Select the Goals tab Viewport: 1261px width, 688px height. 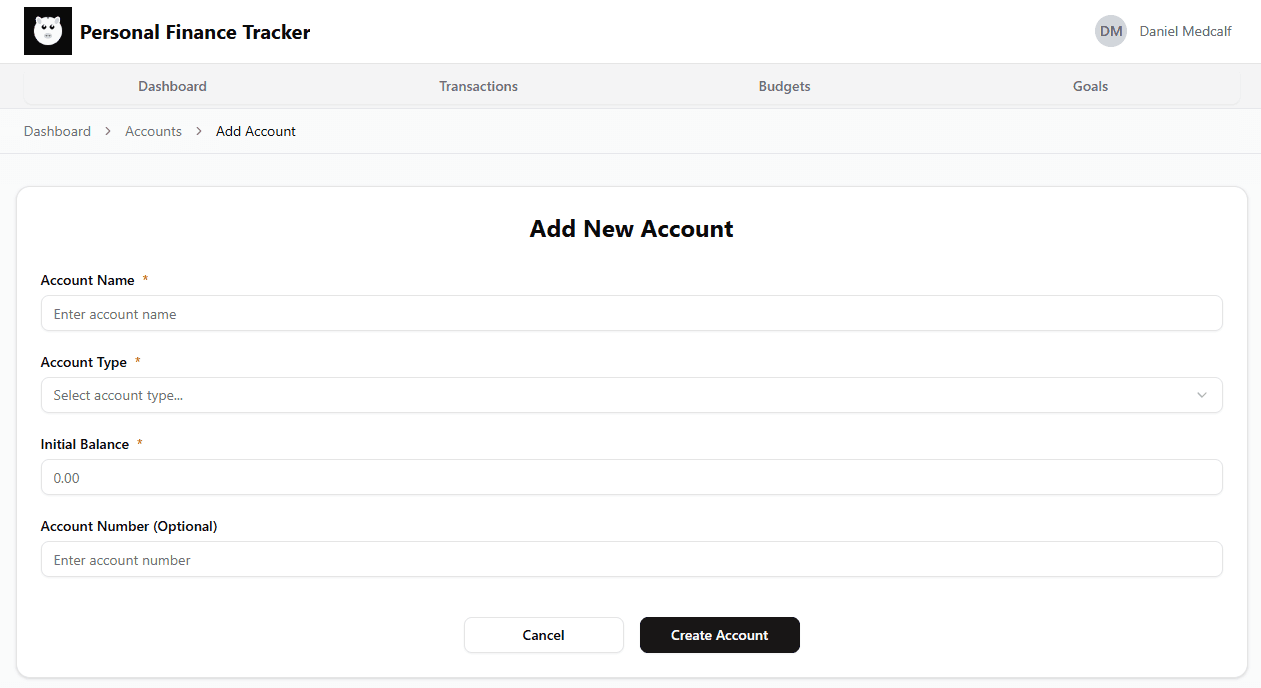tap(1090, 86)
